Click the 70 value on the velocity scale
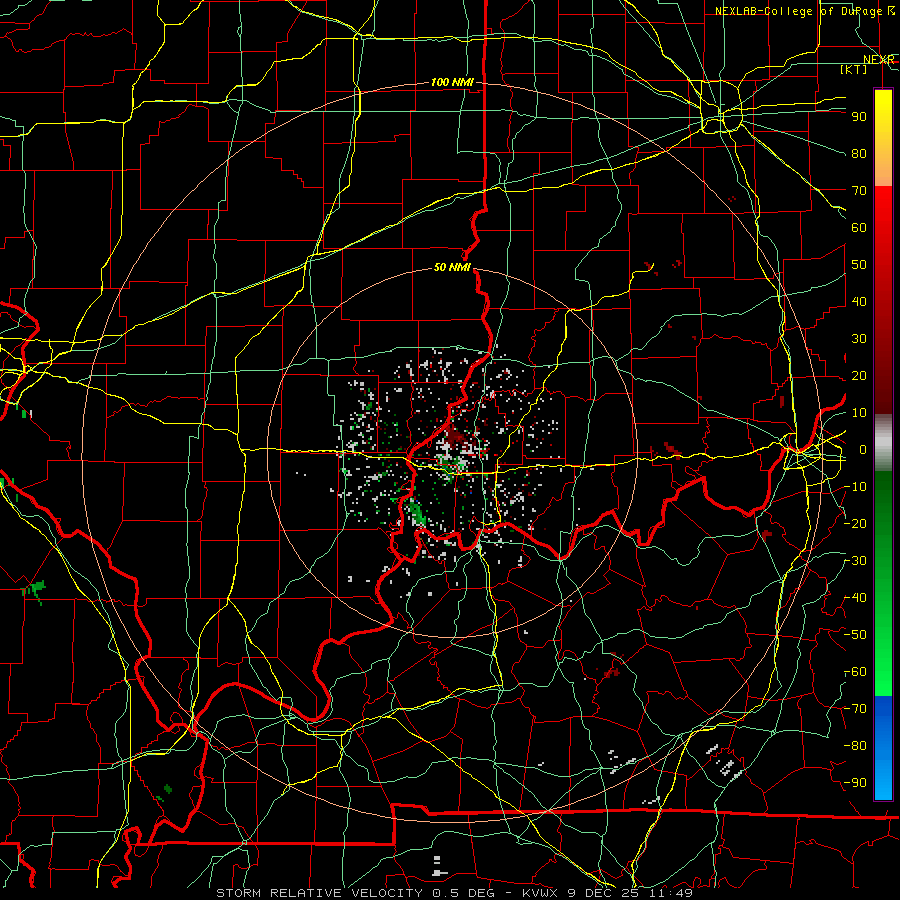Screen dimensions: 900x900 pos(859,191)
